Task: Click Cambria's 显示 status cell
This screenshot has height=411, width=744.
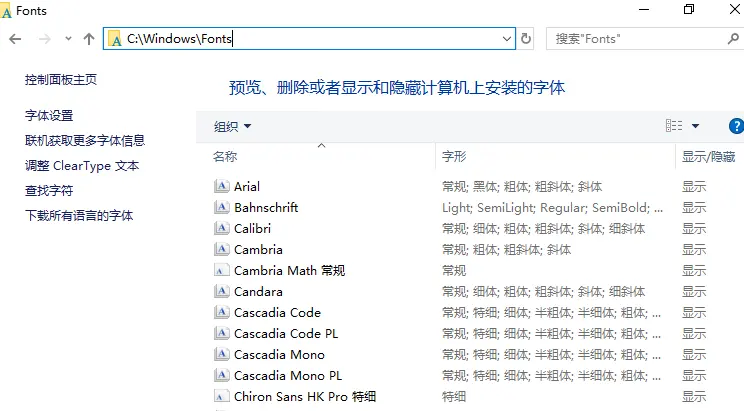Action: coord(694,250)
